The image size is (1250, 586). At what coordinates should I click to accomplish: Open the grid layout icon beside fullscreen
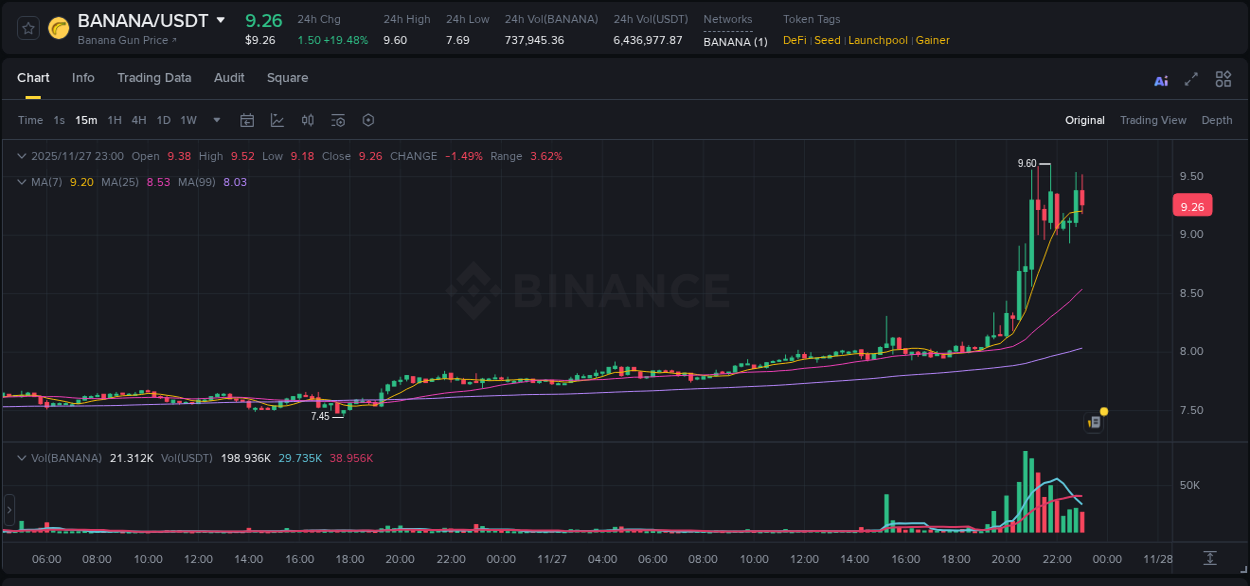point(1222,79)
